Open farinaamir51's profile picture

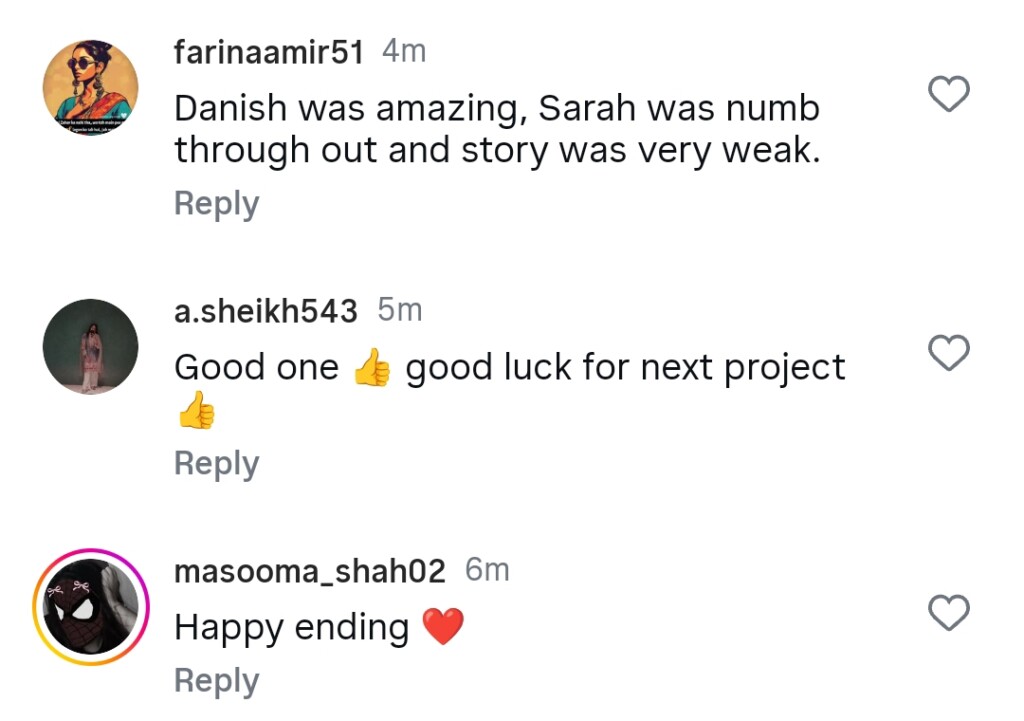coord(90,90)
